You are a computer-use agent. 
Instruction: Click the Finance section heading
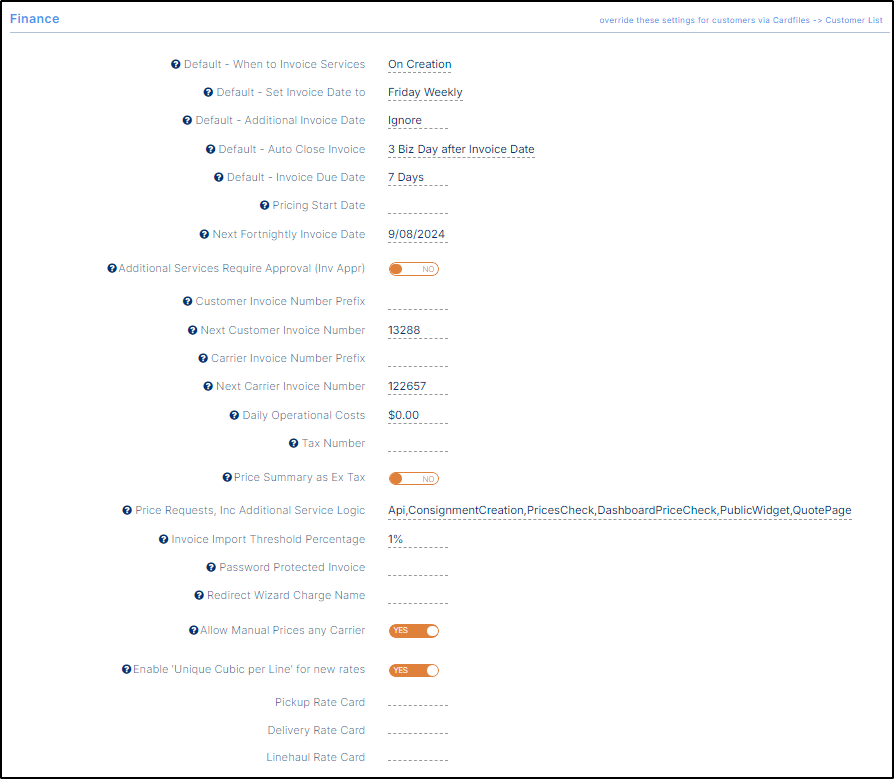click(35, 19)
